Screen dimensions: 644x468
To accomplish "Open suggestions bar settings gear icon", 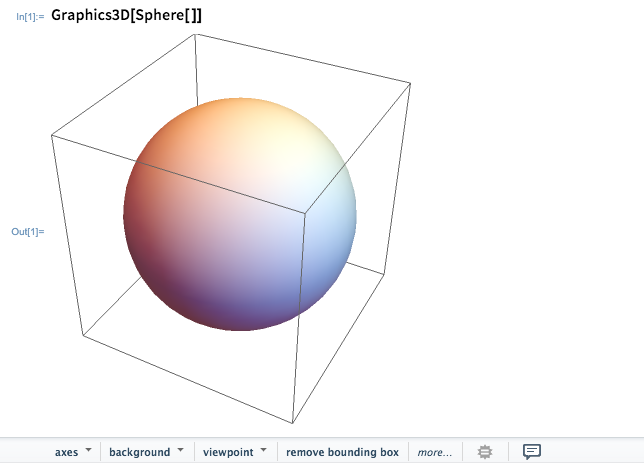I will point(485,452).
